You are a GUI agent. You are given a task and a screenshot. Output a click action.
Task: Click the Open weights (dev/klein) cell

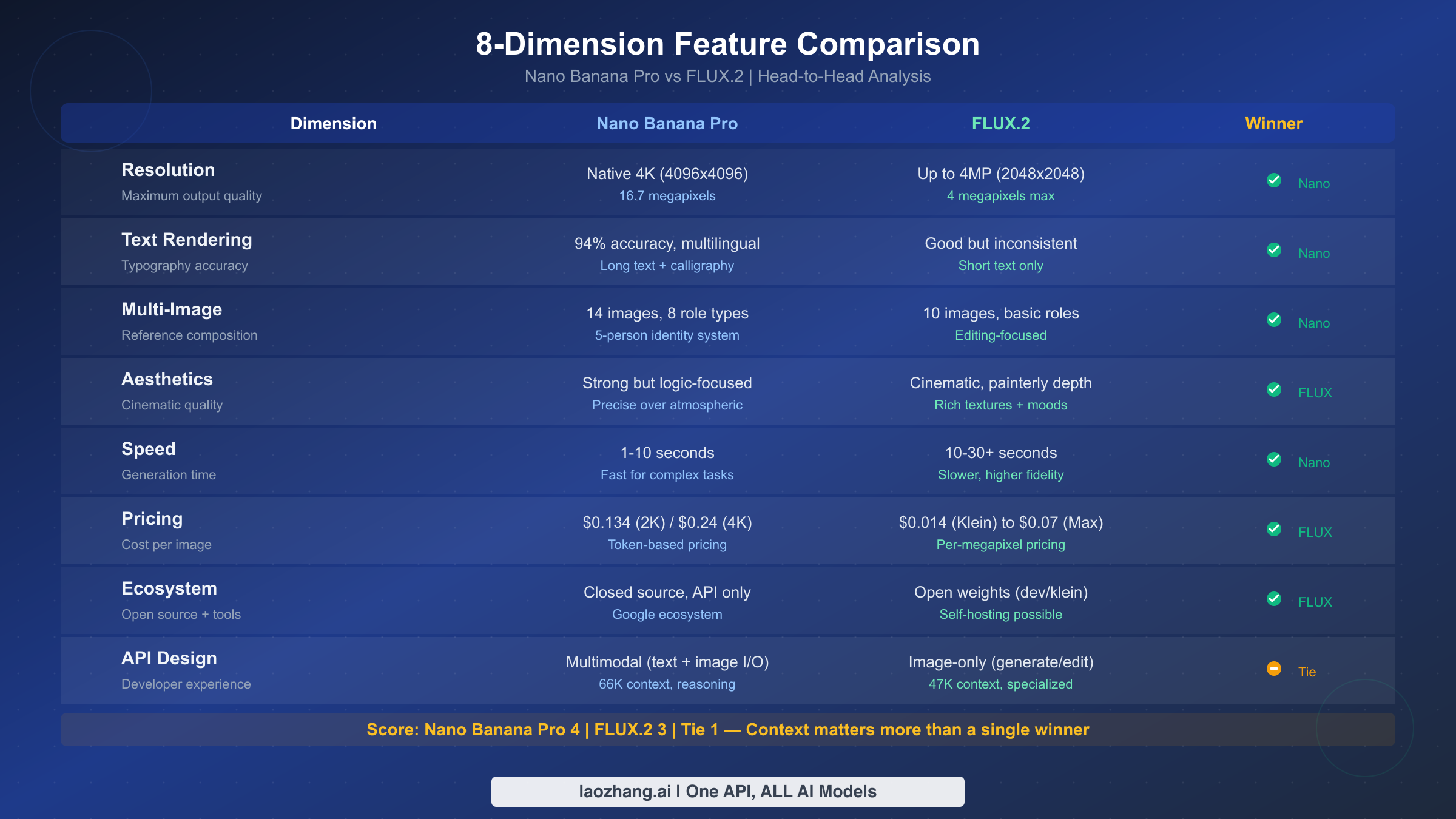pyautogui.click(x=1000, y=592)
